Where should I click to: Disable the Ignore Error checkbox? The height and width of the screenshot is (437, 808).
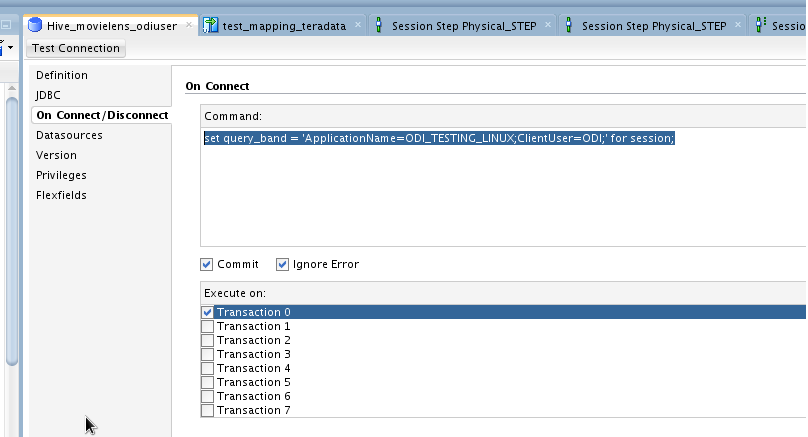pos(282,265)
